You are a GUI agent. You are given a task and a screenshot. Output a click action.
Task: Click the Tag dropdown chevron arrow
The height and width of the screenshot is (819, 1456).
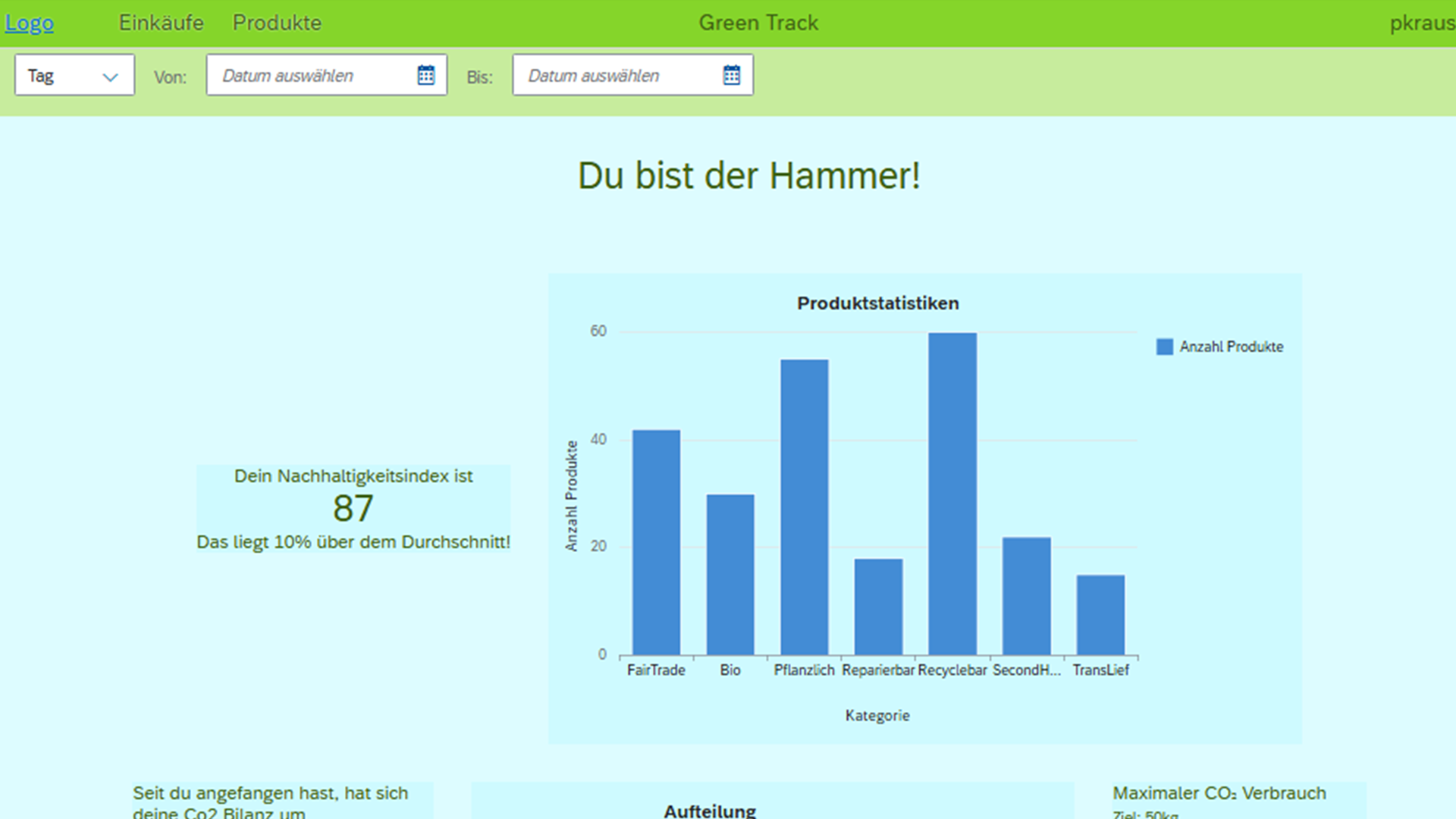click(110, 77)
